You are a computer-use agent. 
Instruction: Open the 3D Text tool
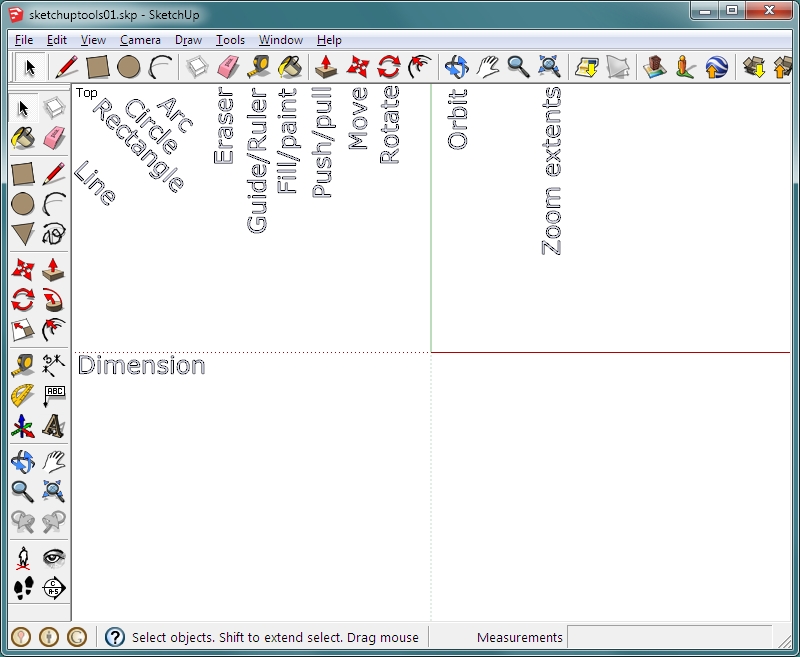coord(54,426)
